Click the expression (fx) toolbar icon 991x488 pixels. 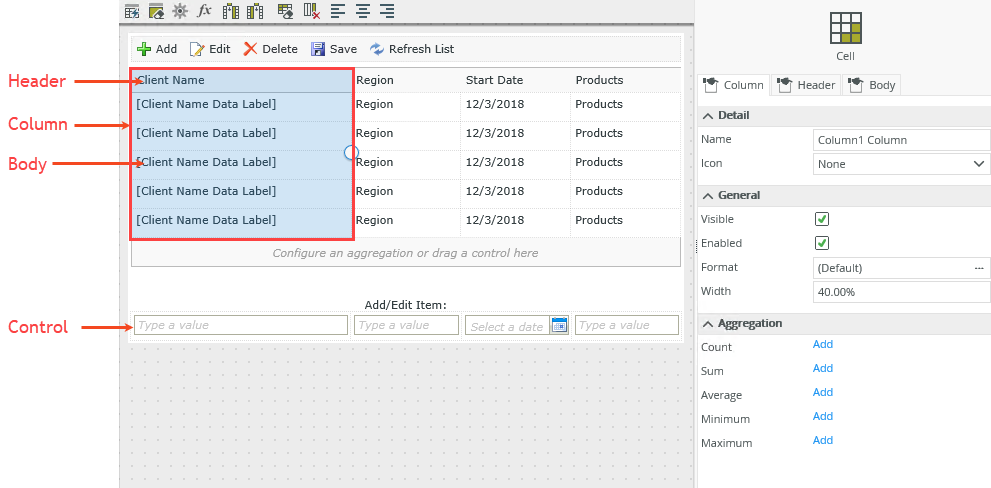coord(205,11)
